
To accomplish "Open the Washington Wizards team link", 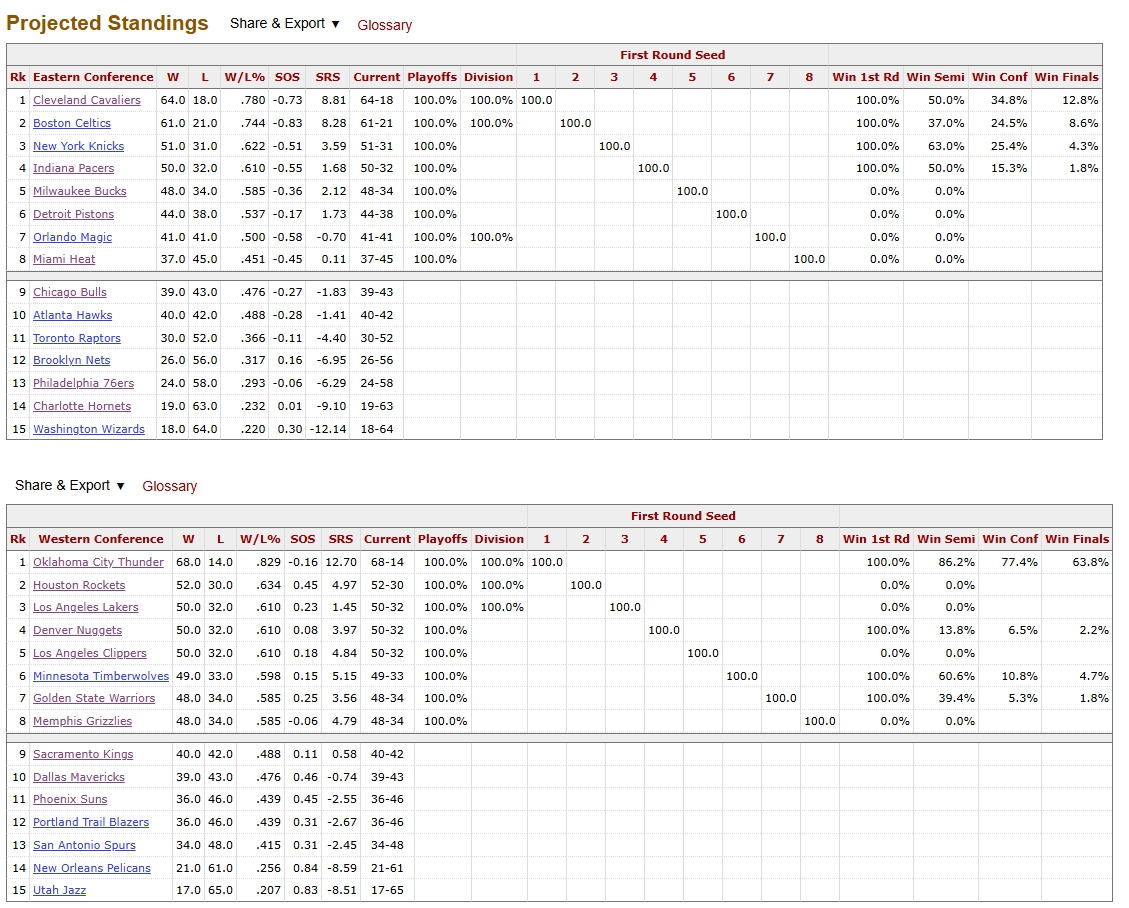I will (x=88, y=429).
